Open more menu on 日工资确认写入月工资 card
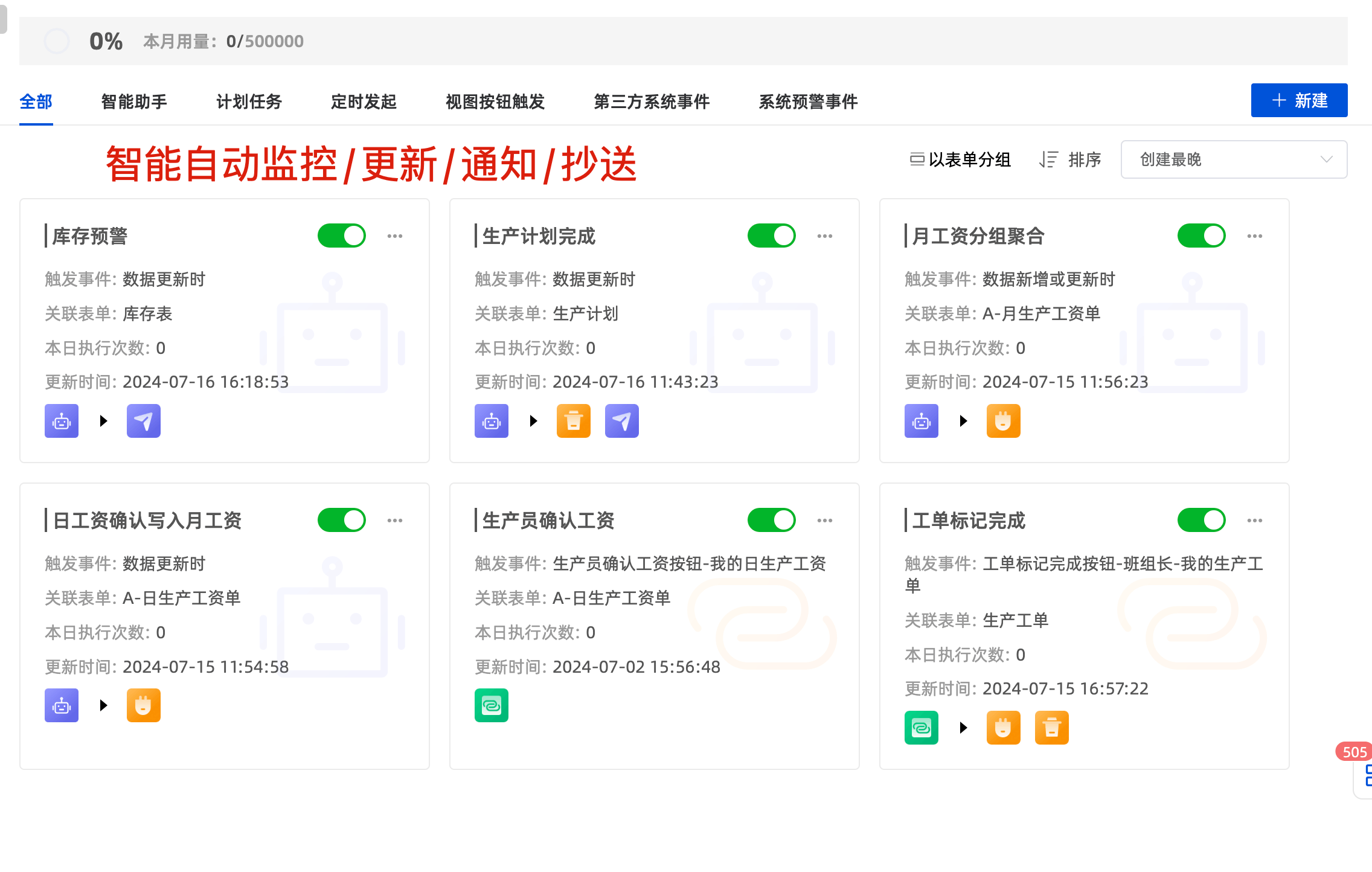Screen dimensions: 1372x872 (395, 521)
